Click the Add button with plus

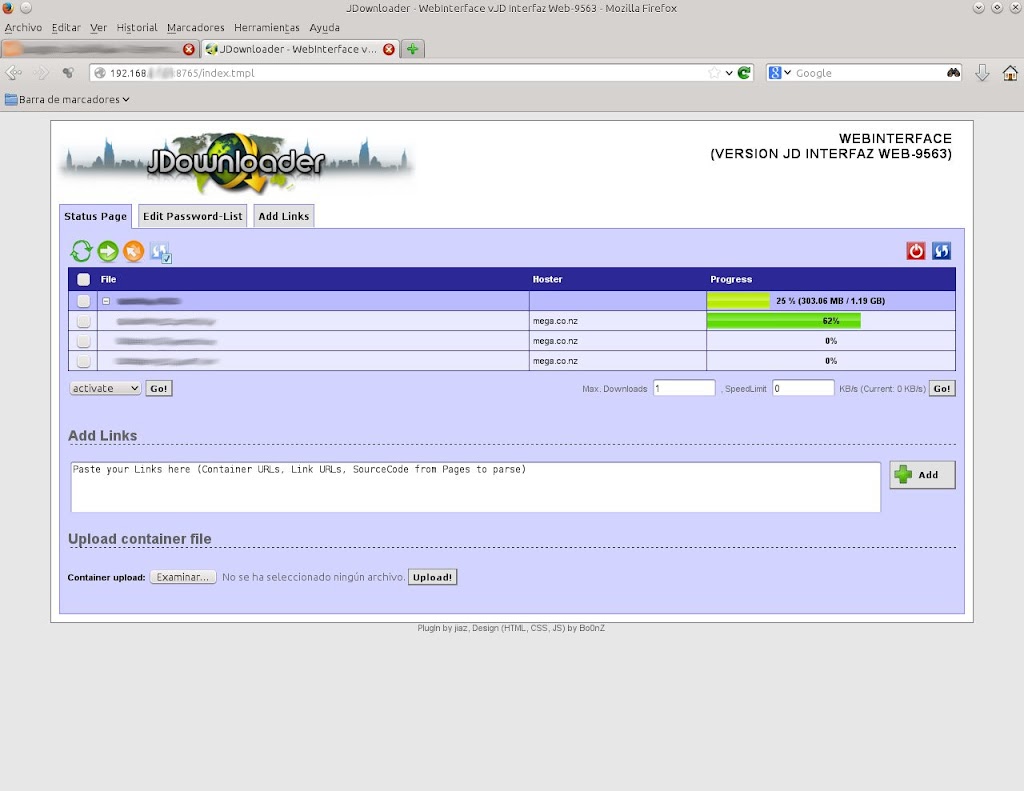click(922, 475)
